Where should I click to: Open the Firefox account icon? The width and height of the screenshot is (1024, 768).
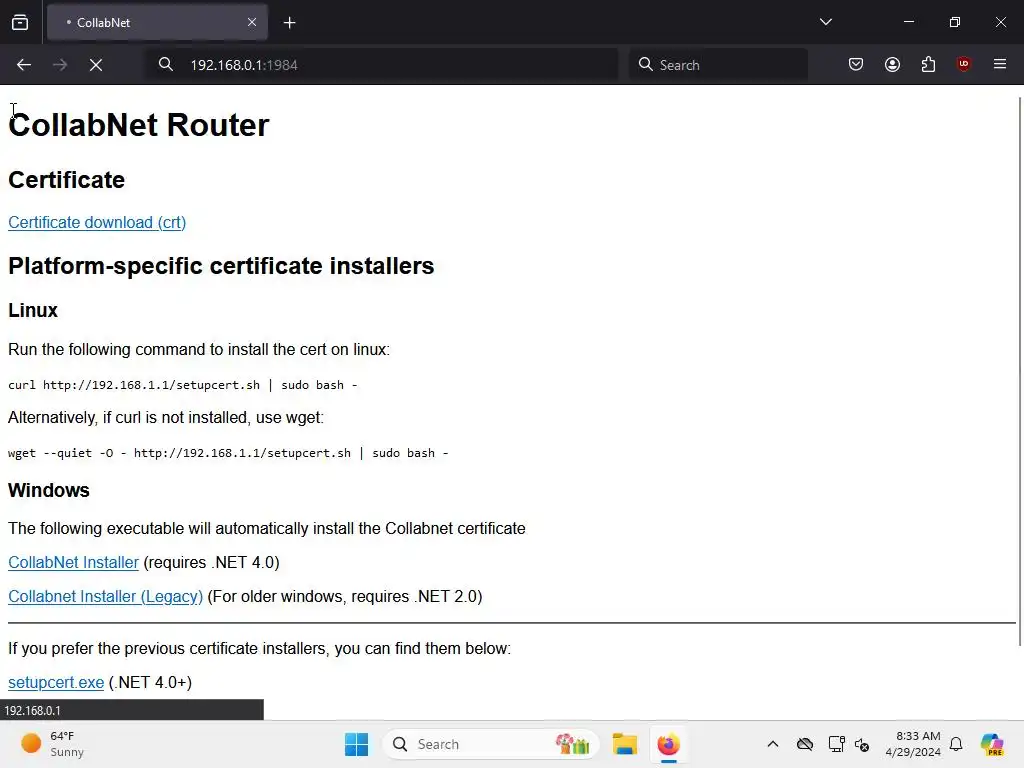[x=892, y=64]
